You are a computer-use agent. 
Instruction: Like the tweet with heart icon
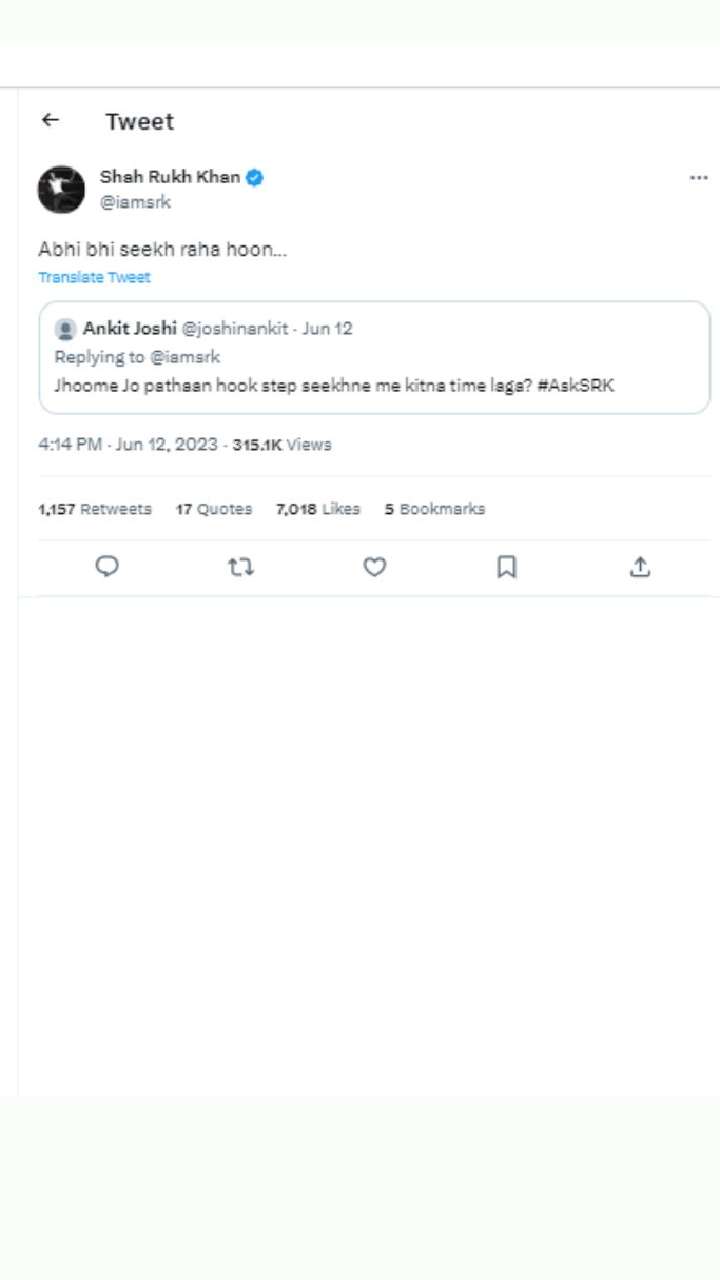pos(374,567)
